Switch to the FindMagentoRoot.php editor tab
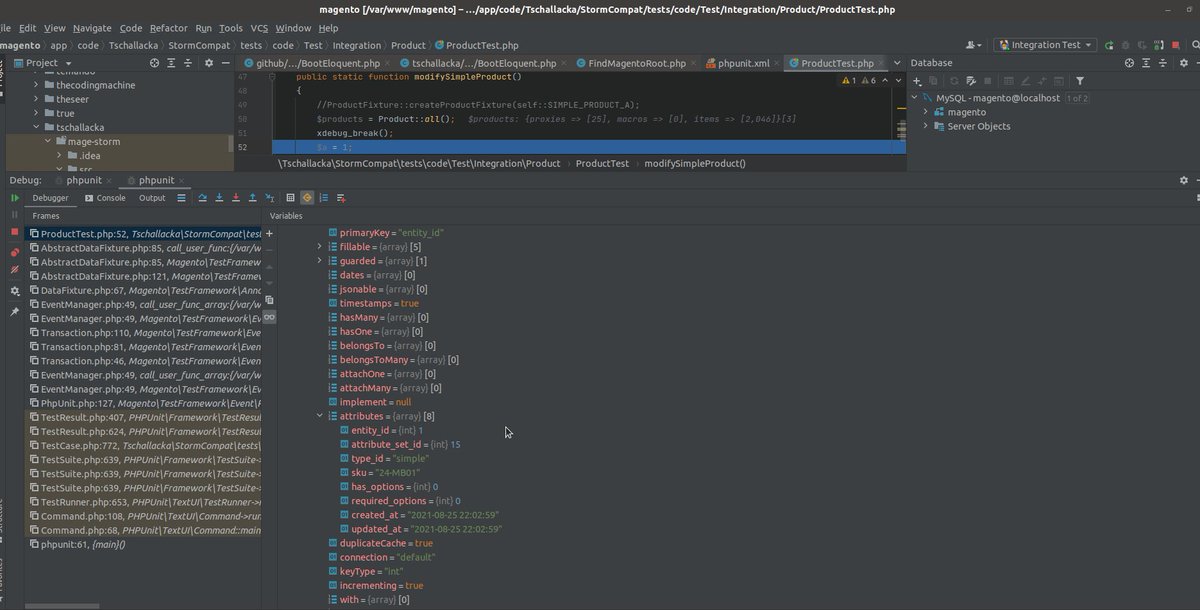The height and width of the screenshot is (610, 1200). click(637, 63)
